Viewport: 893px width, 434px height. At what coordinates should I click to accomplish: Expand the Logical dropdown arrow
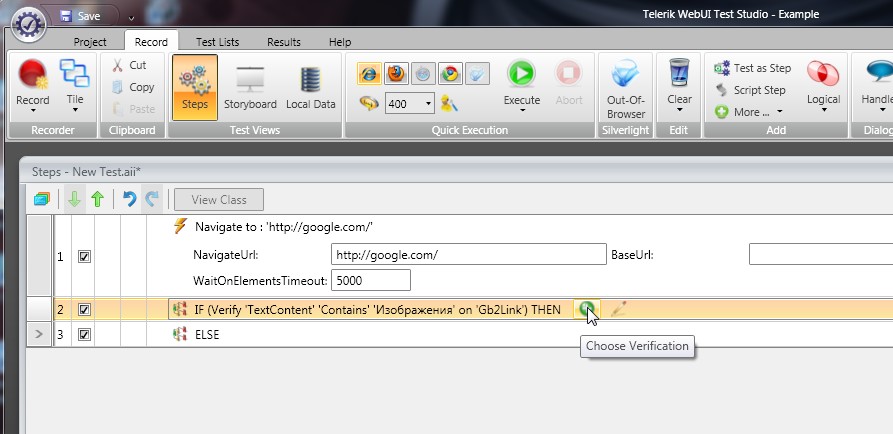pyautogui.click(x=824, y=112)
